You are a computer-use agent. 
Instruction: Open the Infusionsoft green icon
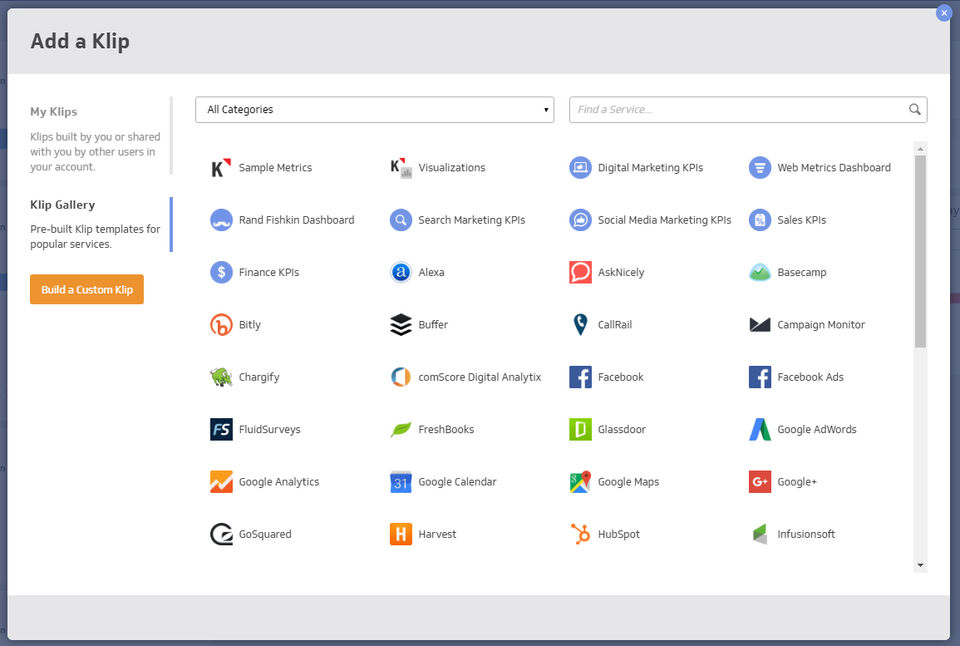tap(760, 534)
